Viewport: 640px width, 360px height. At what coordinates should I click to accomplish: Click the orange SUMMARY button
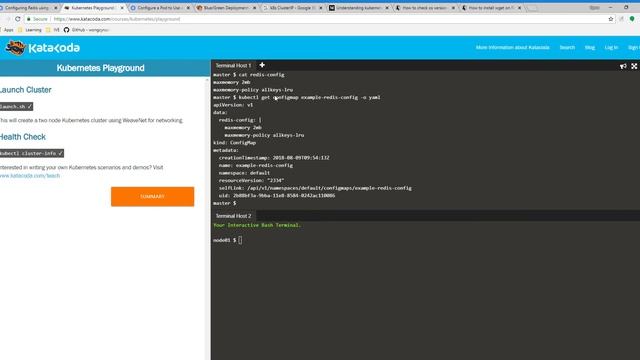152,196
